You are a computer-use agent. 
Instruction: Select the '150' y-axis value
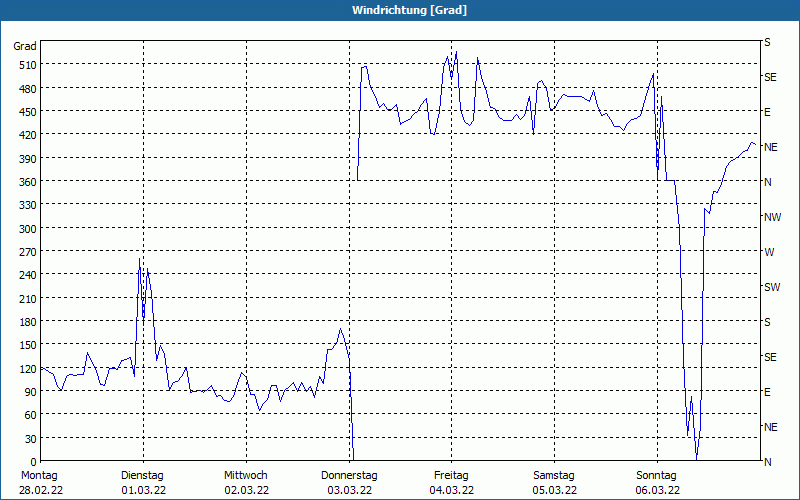point(28,345)
